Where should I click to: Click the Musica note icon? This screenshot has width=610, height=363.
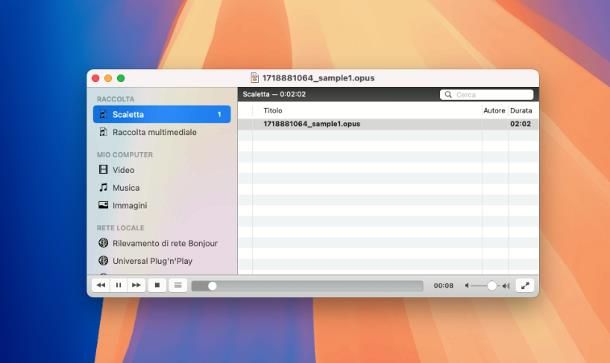point(103,187)
